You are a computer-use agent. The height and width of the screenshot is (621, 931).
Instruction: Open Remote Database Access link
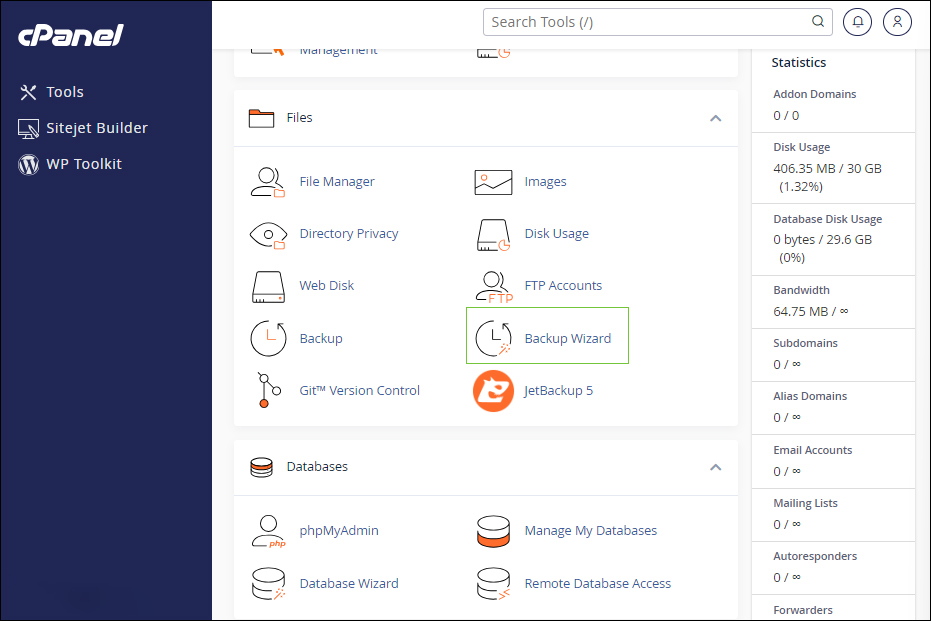(597, 584)
